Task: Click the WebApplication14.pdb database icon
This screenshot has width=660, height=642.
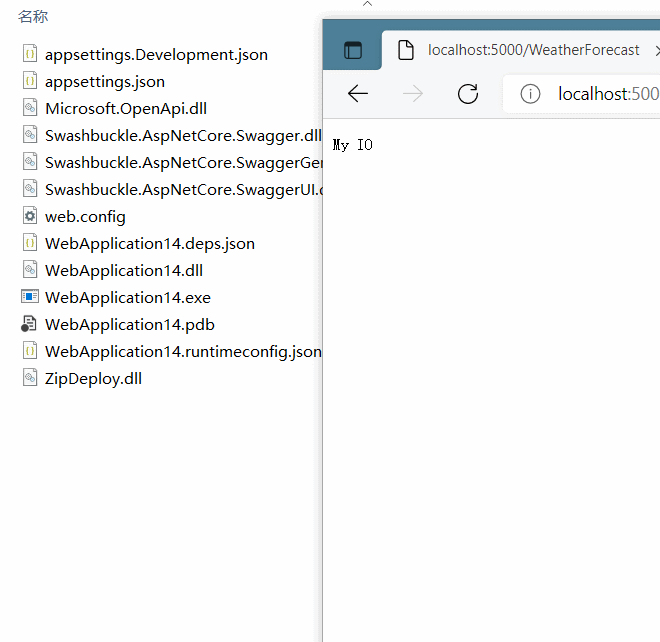Action: click(x=29, y=324)
